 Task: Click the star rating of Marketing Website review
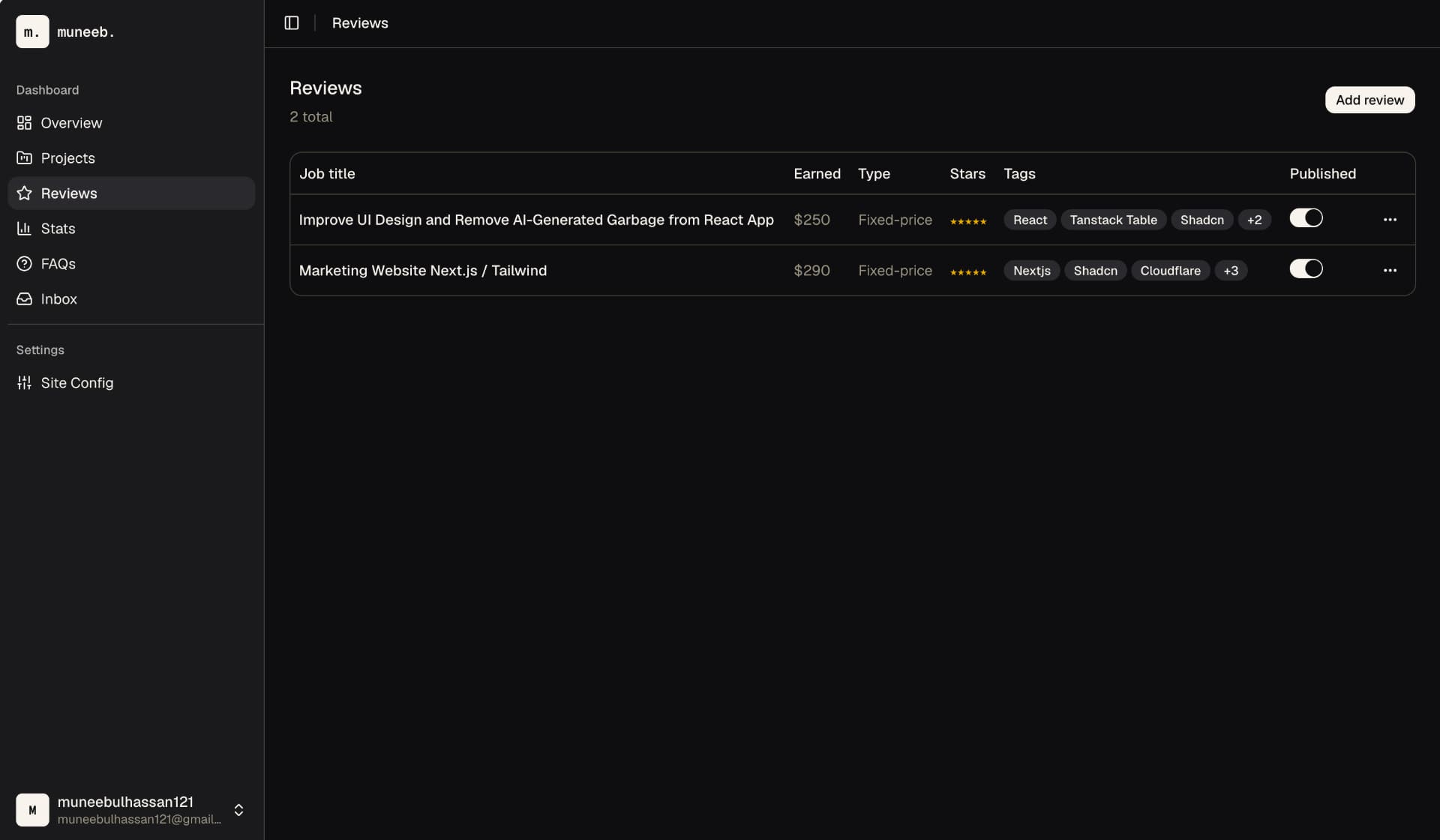tap(968, 272)
